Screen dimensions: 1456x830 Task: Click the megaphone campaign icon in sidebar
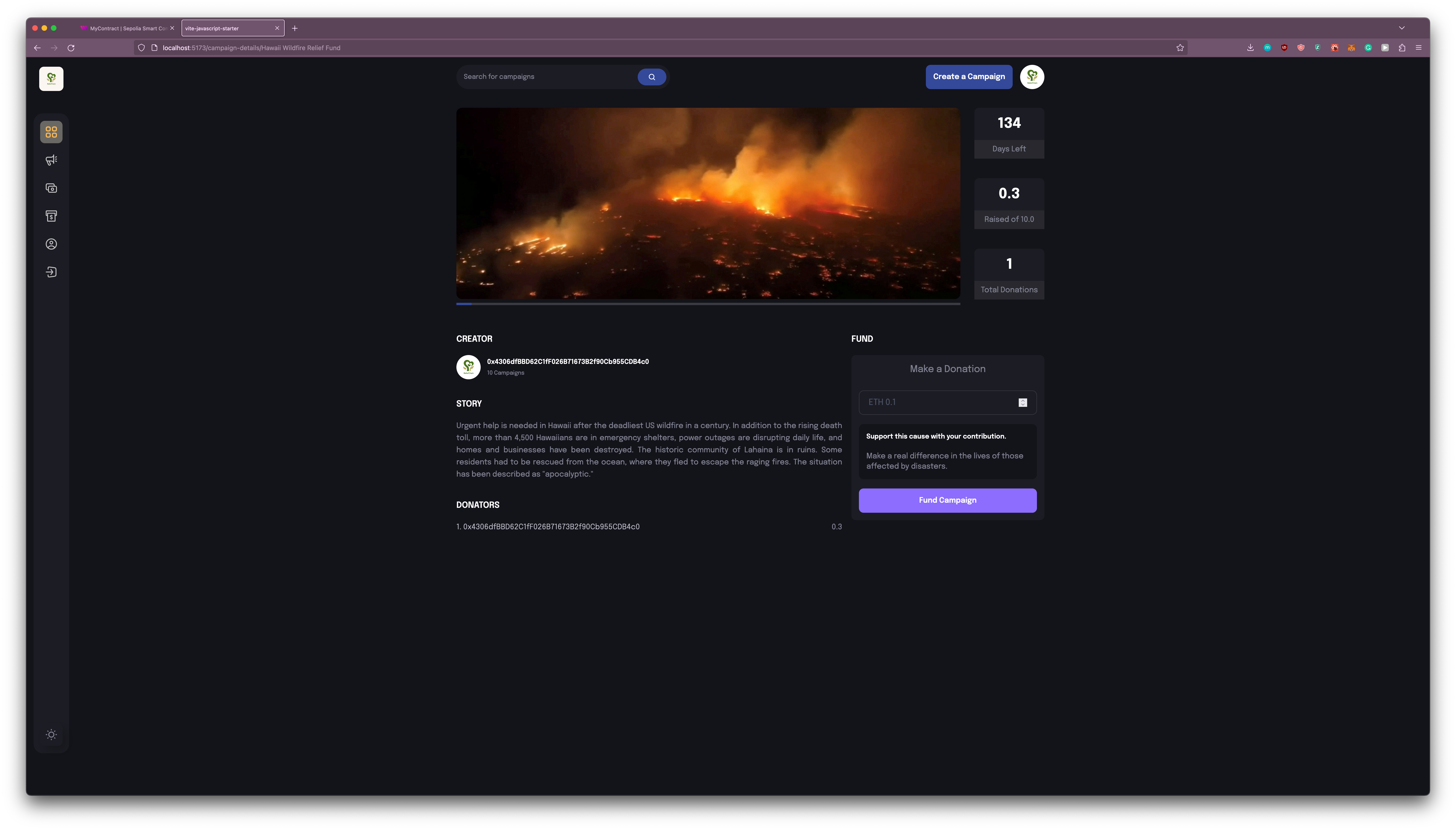click(51, 160)
